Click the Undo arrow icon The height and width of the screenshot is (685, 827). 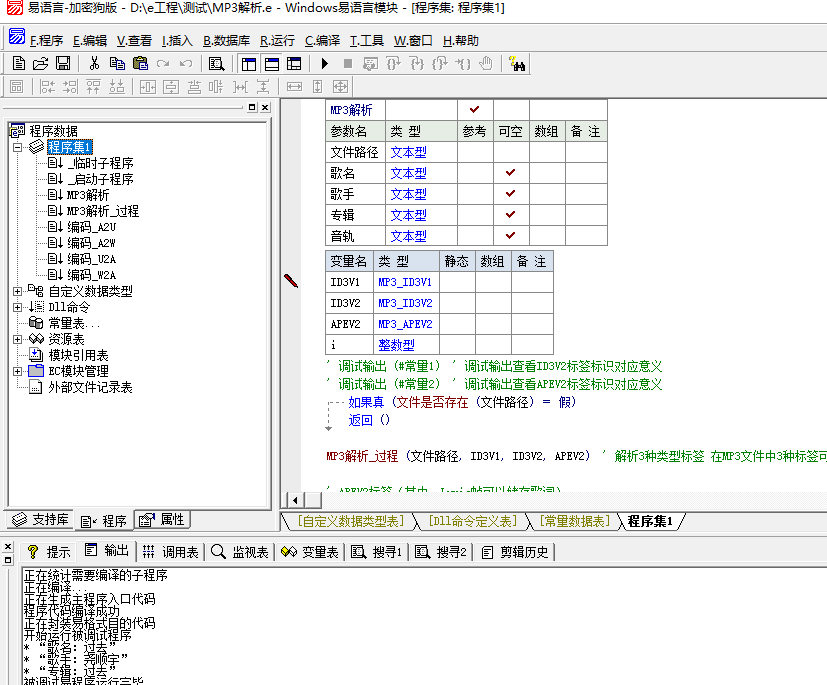[186, 64]
